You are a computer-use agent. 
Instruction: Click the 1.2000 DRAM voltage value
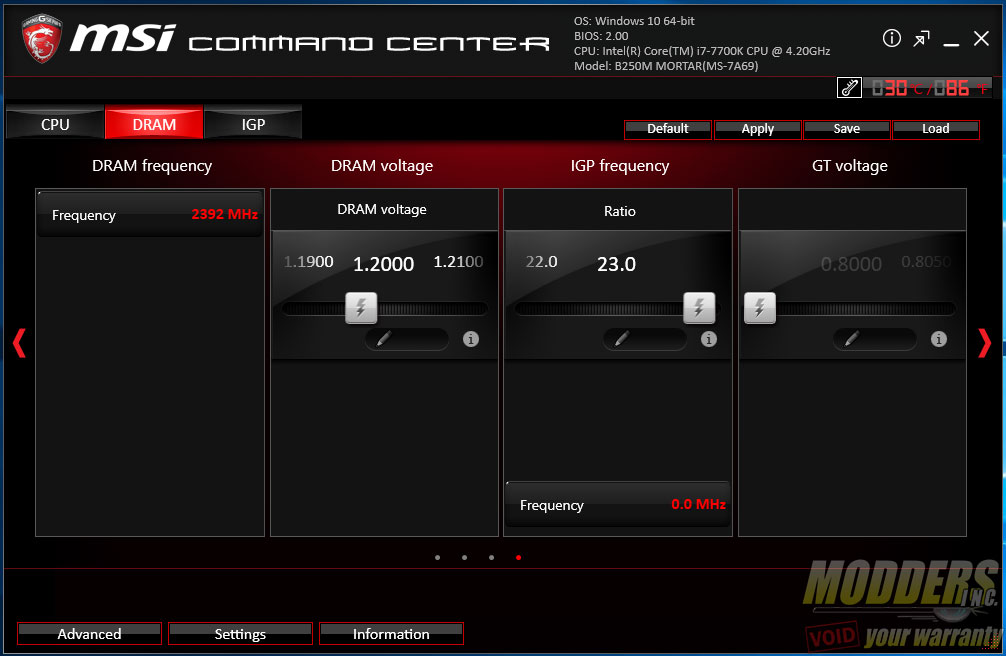[384, 264]
